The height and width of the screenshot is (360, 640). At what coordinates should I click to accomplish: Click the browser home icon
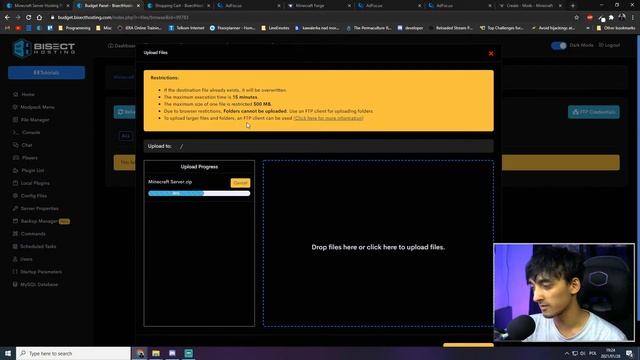point(39,18)
